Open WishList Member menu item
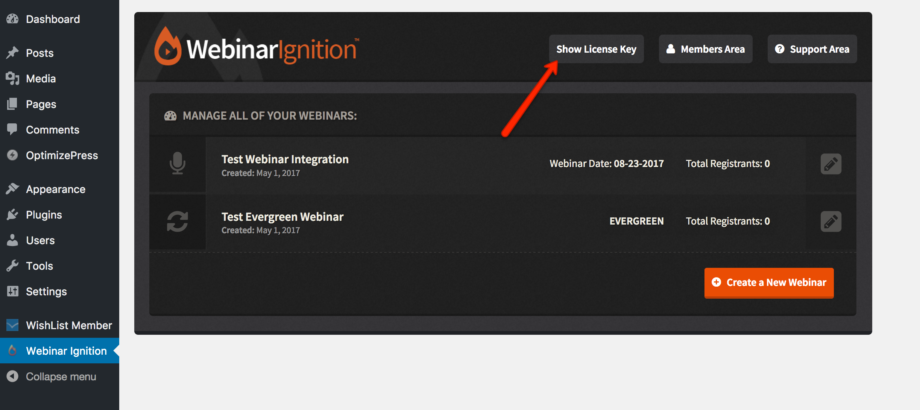The height and width of the screenshot is (410, 920). pos(68,325)
